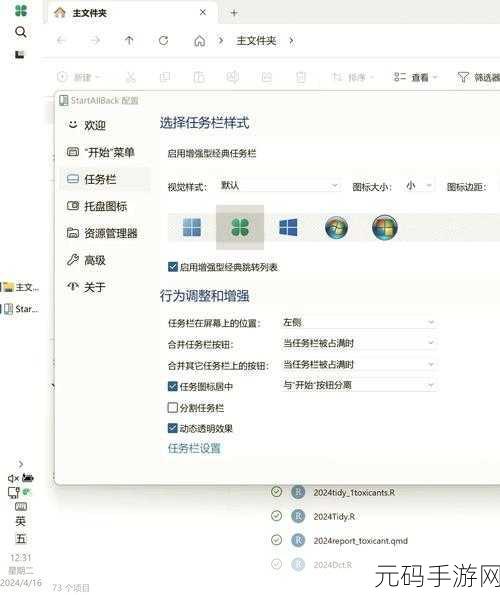This screenshot has height=595, width=500.
Task: Click 主文件夹 in the address breadcrumb
Action: pos(256,41)
